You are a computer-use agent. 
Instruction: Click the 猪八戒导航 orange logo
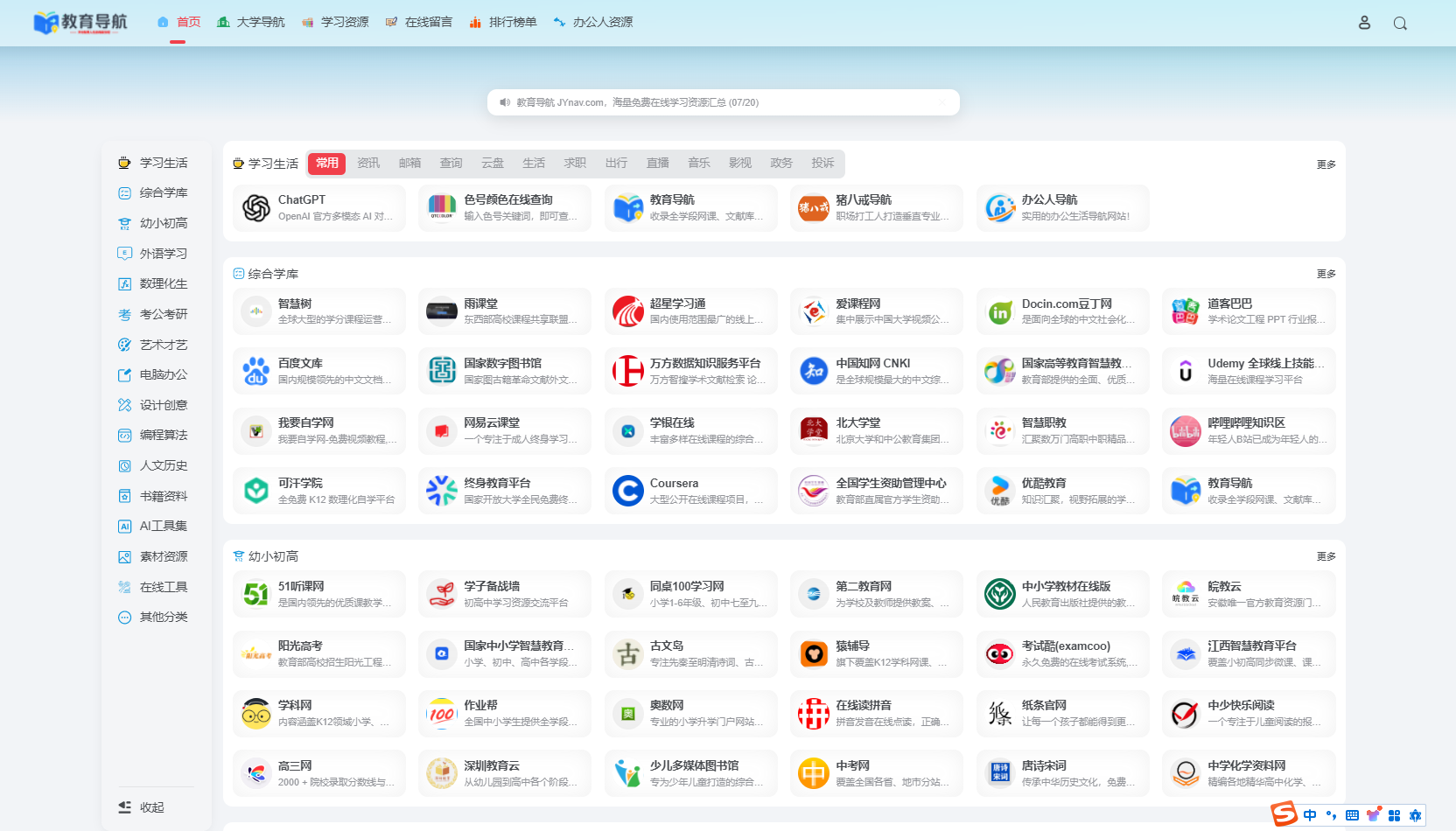tap(814, 208)
